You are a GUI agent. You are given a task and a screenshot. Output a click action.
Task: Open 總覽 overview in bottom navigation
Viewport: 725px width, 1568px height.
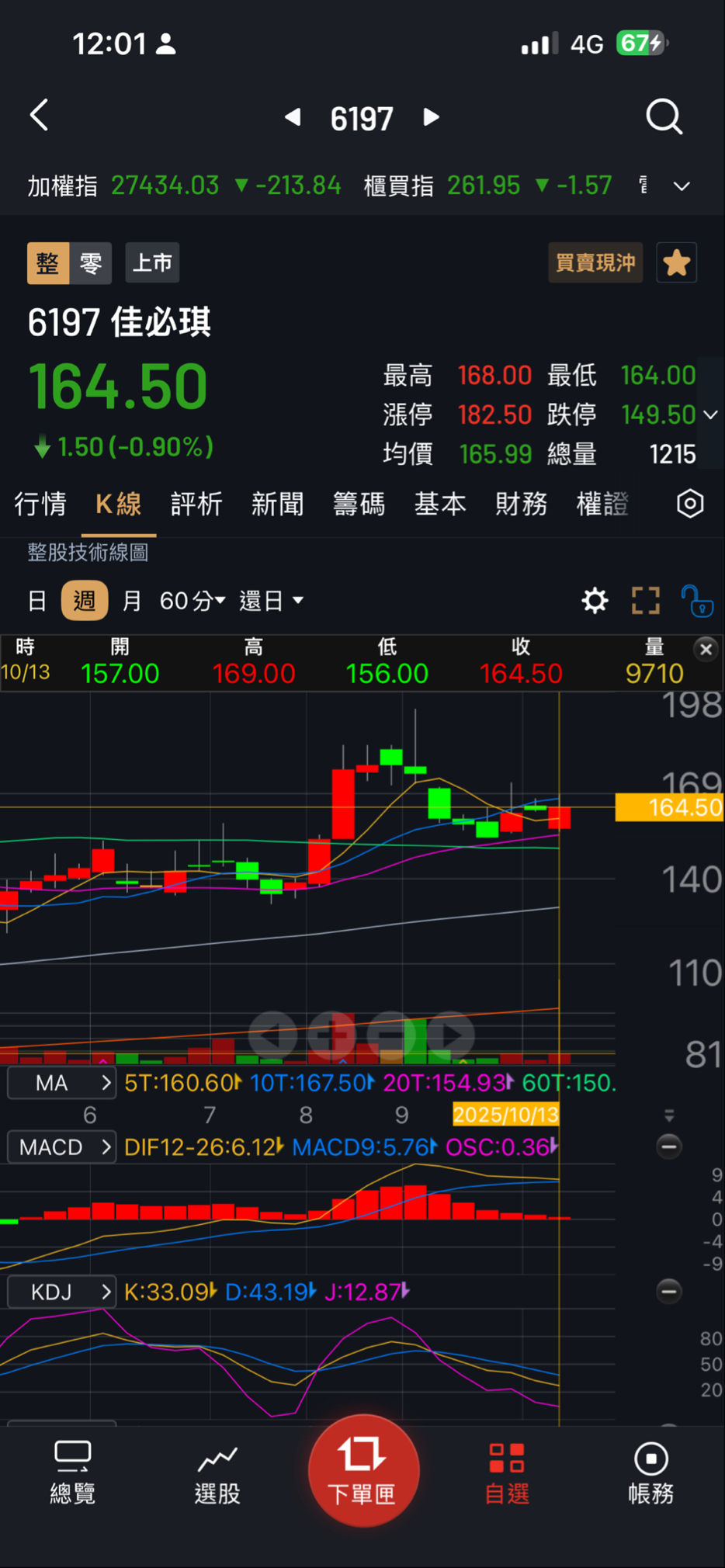pyautogui.click(x=72, y=1473)
